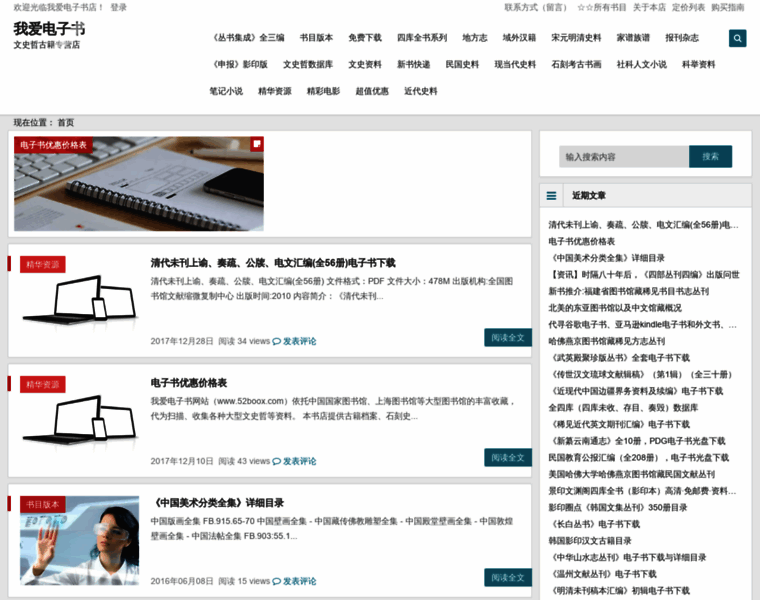760x600 pixels.
Task: Open recent article 北美的东亚图书馆以及中文馆藏概况
Action: tap(614, 308)
